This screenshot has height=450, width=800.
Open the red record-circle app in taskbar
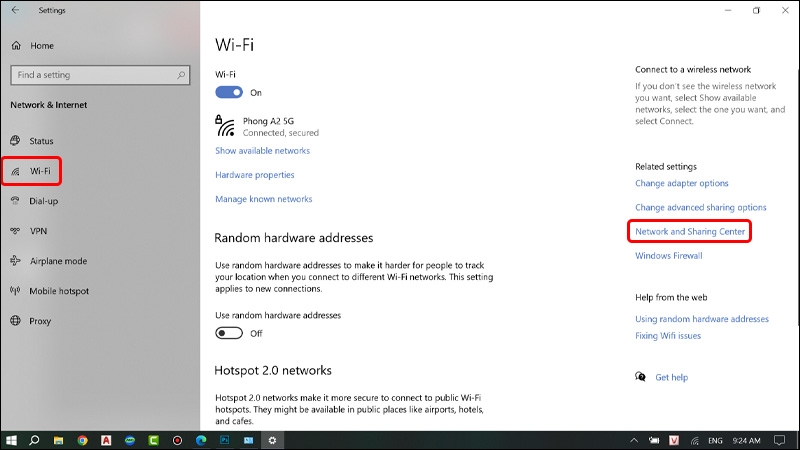[x=177, y=440]
